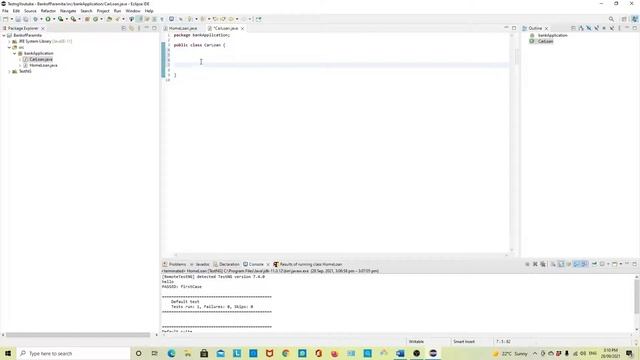Click the Open Perspective icon
The width and height of the screenshot is (640, 360).
(624, 19)
